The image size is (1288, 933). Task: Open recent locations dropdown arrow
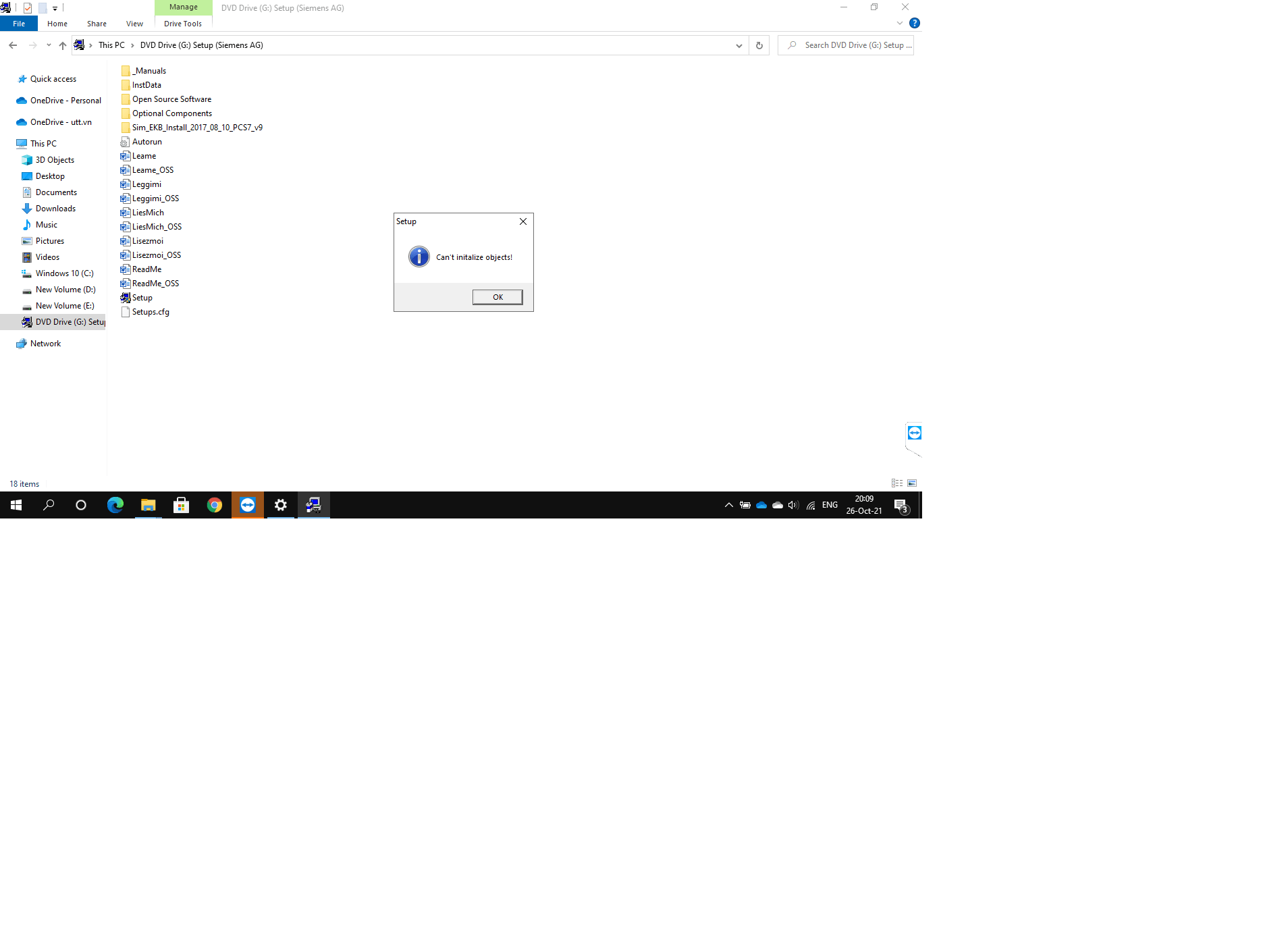click(x=49, y=45)
